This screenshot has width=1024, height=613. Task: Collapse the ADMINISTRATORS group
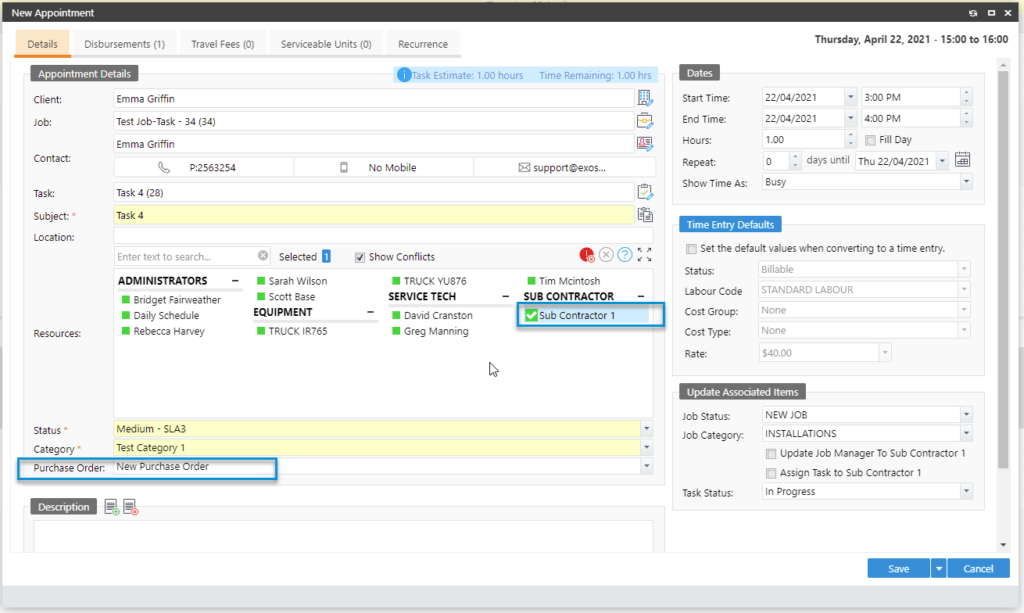pos(235,281)
